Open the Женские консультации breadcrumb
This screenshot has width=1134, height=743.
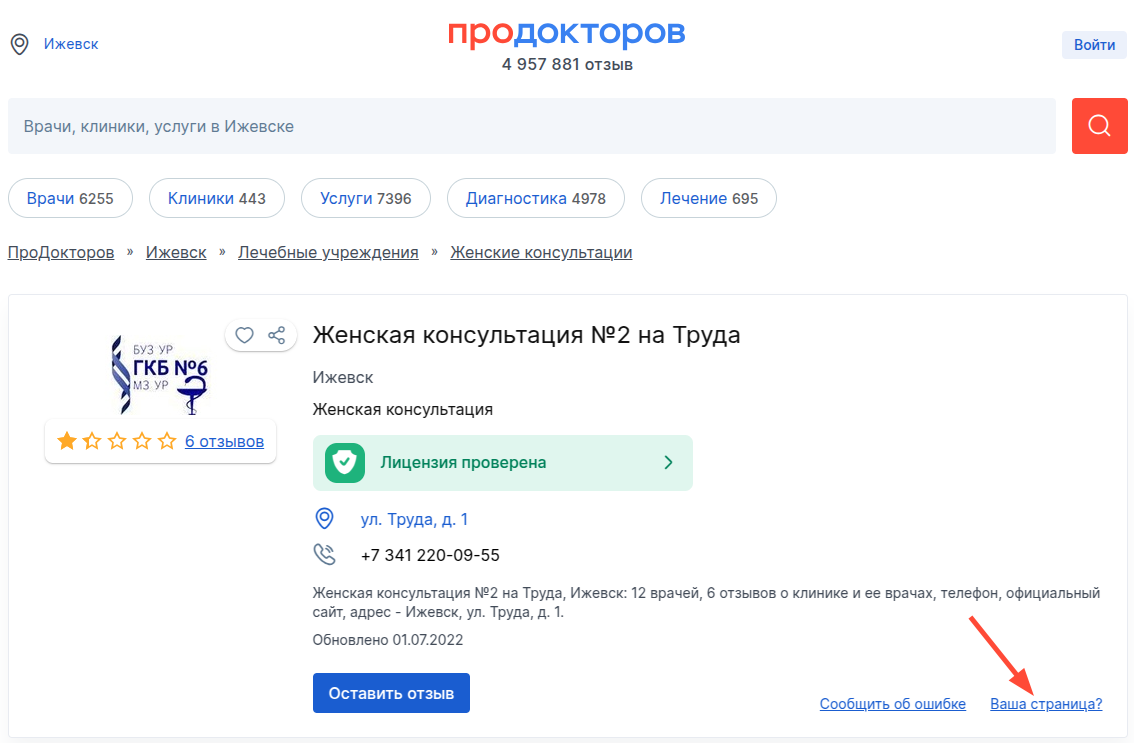(541, 252)
